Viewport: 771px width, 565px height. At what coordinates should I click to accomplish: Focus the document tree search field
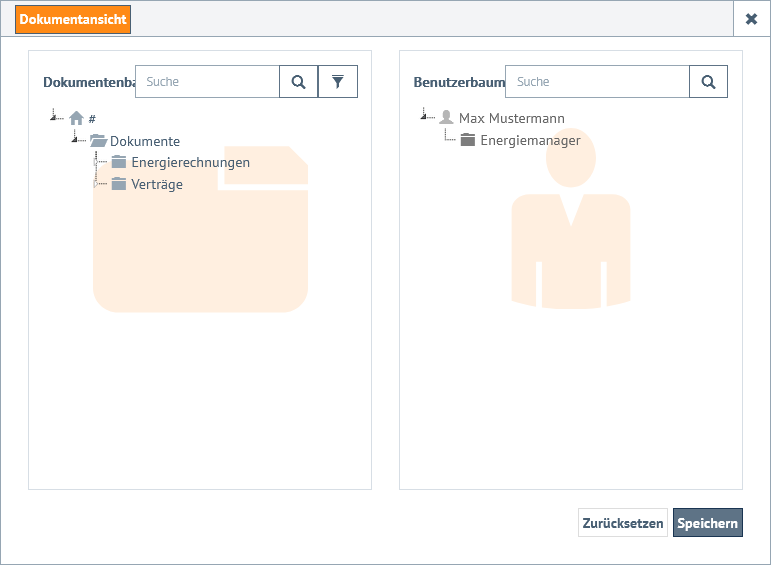pos(207,82)
